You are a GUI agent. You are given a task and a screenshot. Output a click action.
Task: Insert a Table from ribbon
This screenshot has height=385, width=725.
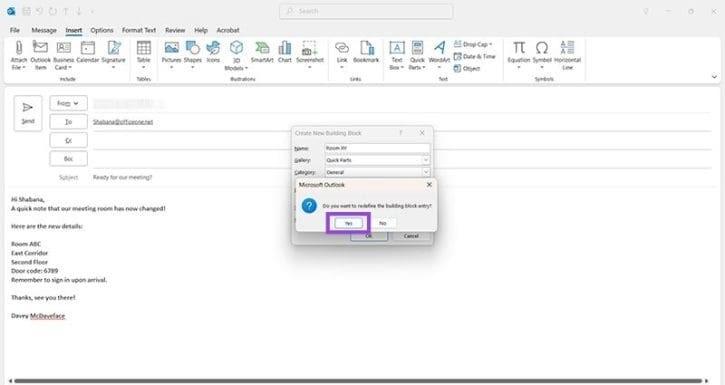click(144, 55)
